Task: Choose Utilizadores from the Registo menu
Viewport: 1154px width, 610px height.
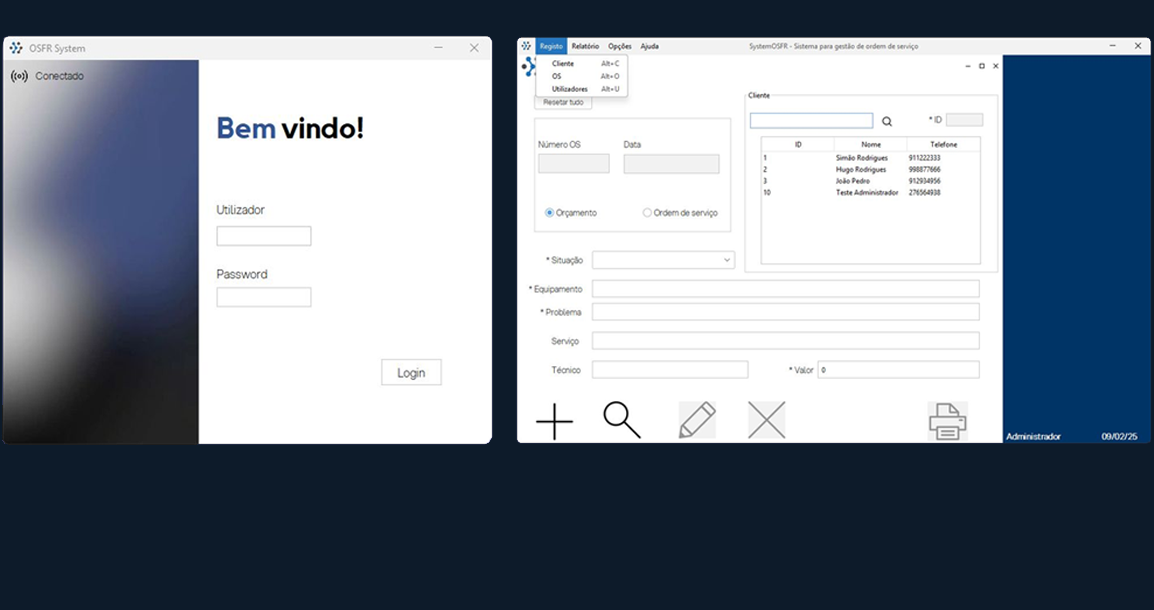Action: (x=570, y=89)
